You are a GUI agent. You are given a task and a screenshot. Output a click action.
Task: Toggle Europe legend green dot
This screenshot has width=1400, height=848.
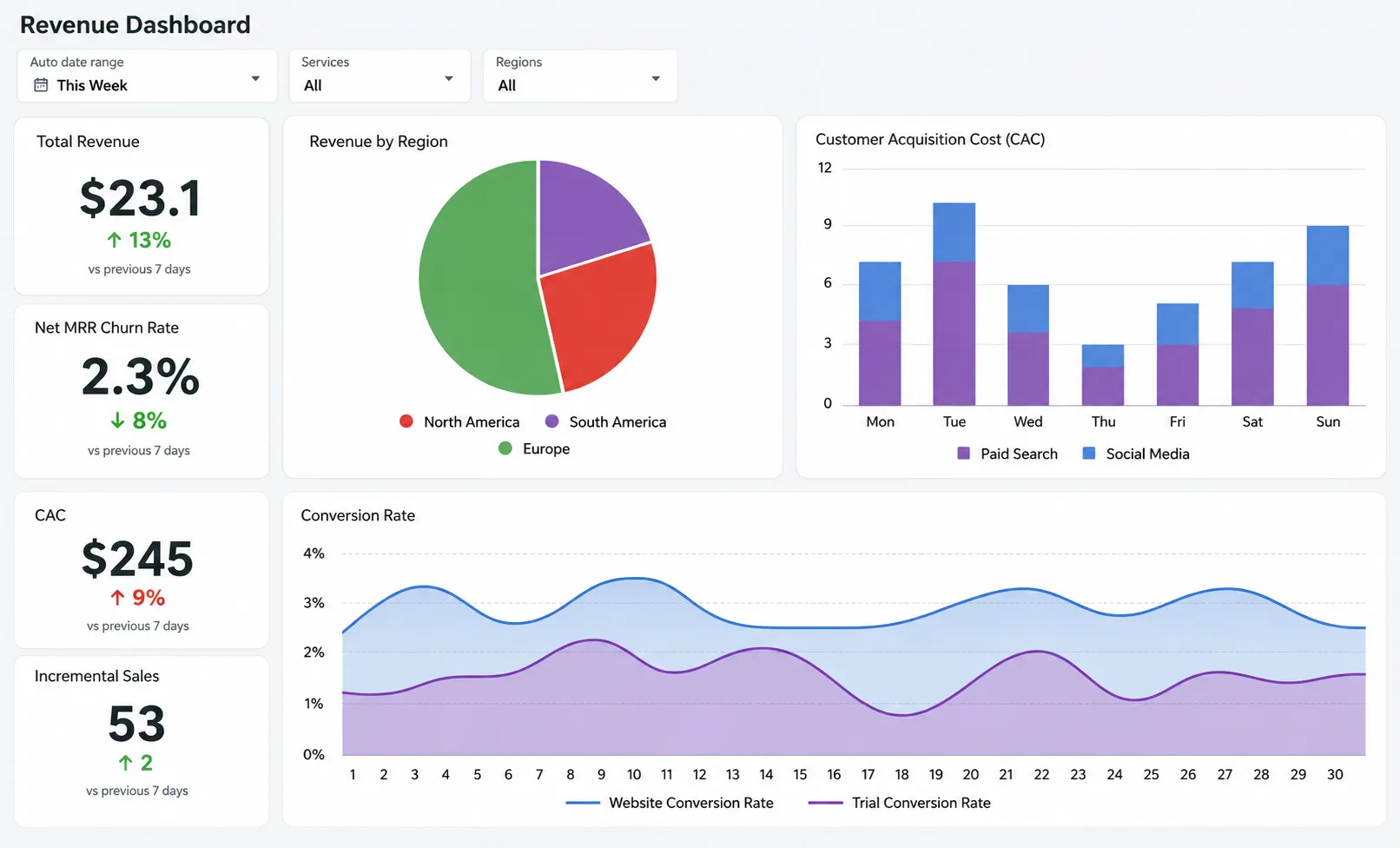tap(505, 448)
